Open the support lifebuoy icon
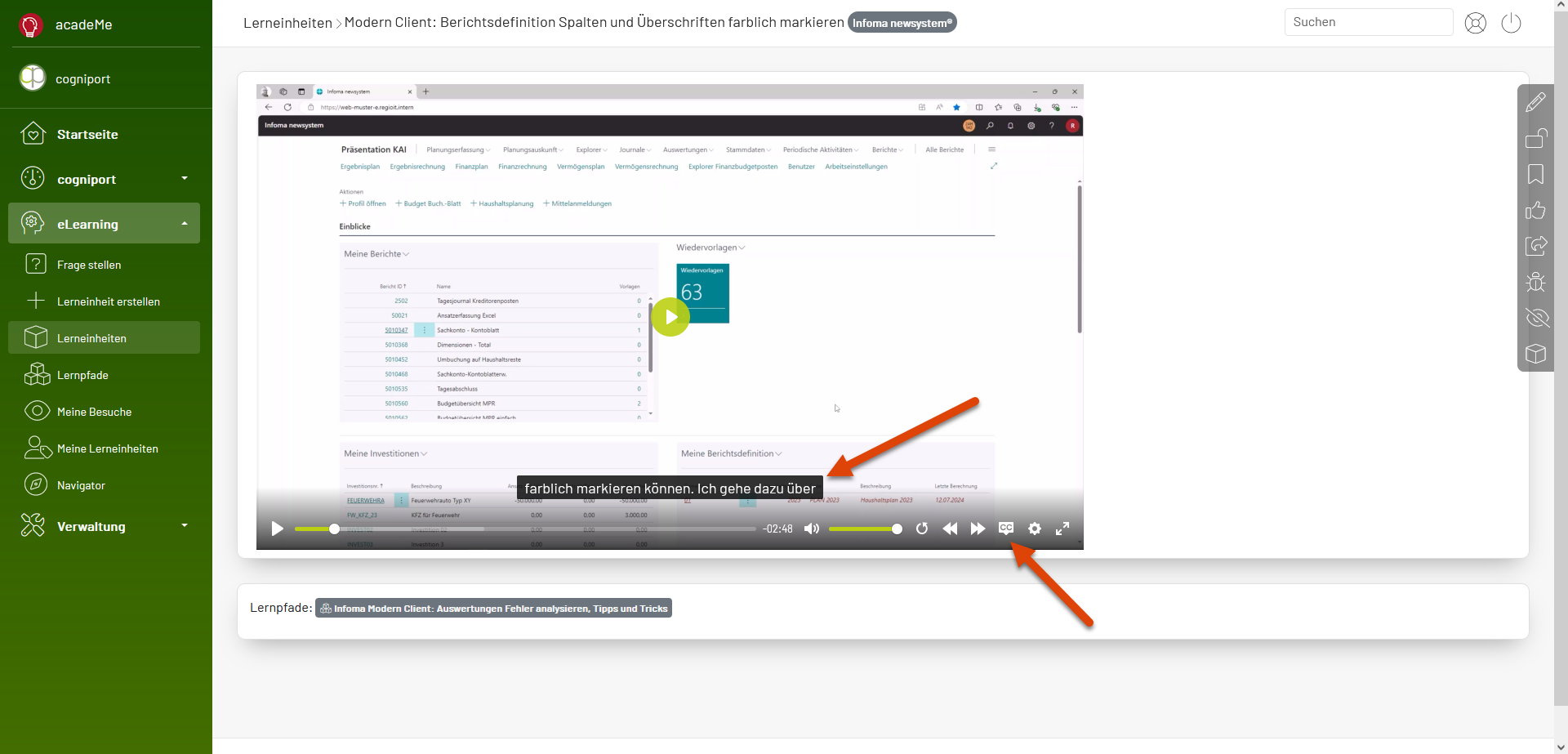The image size is (1568, 754). pyautogui.click(x=1476, y=23)
